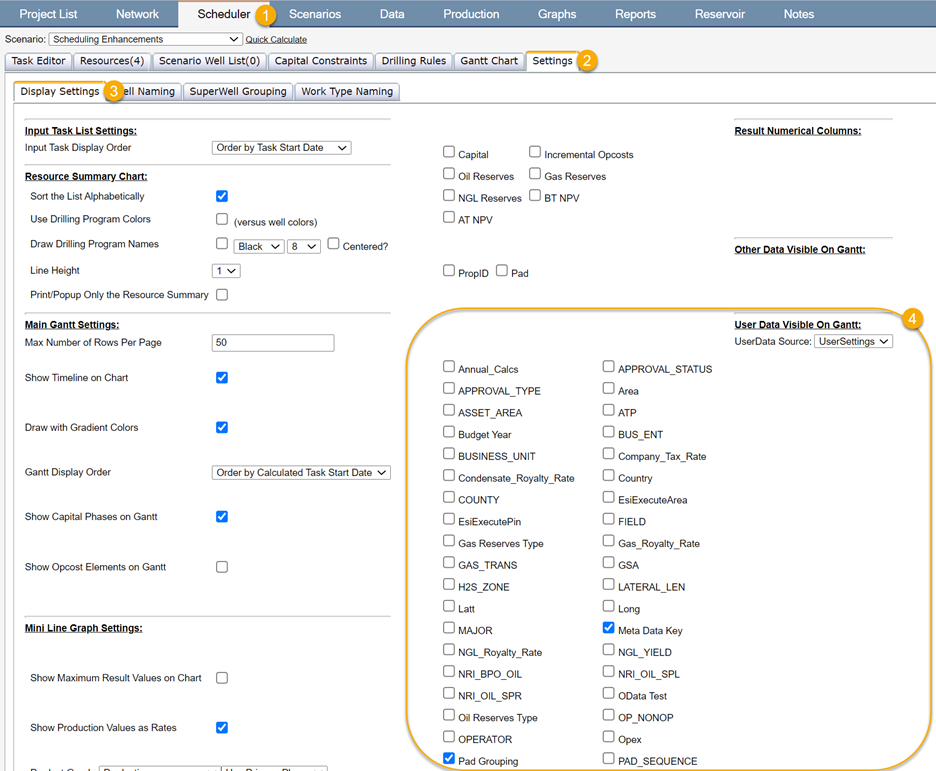Open the UserData Source dropdown

coord(852,341)
